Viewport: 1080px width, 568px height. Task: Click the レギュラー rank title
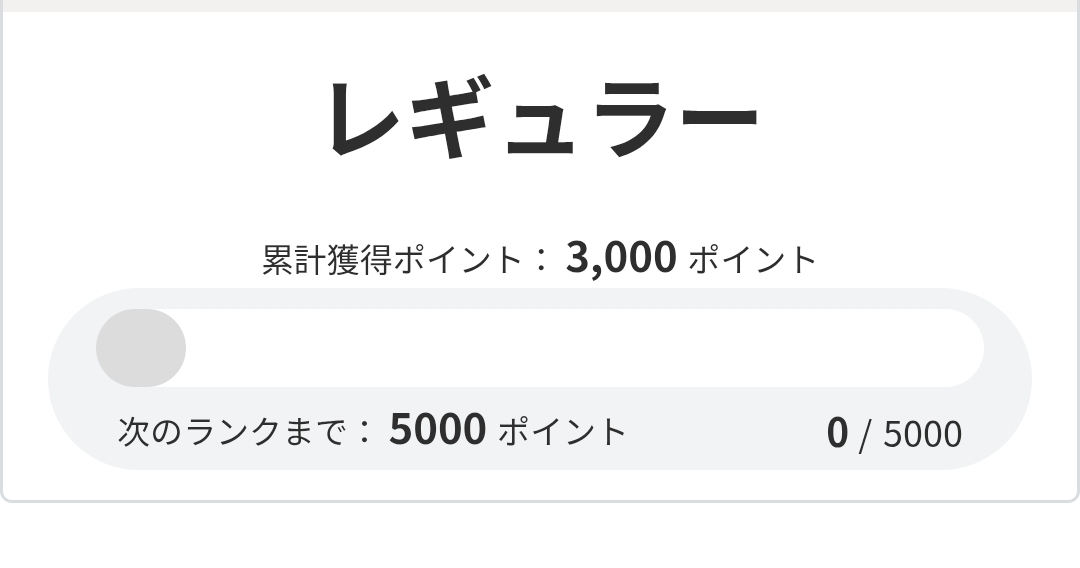tap(541, 118)
